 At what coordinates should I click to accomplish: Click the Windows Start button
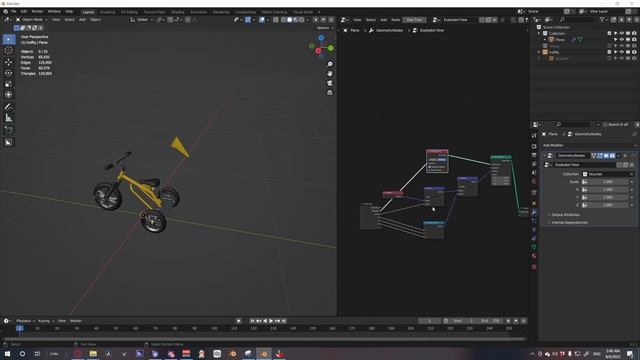pos(7,354)
